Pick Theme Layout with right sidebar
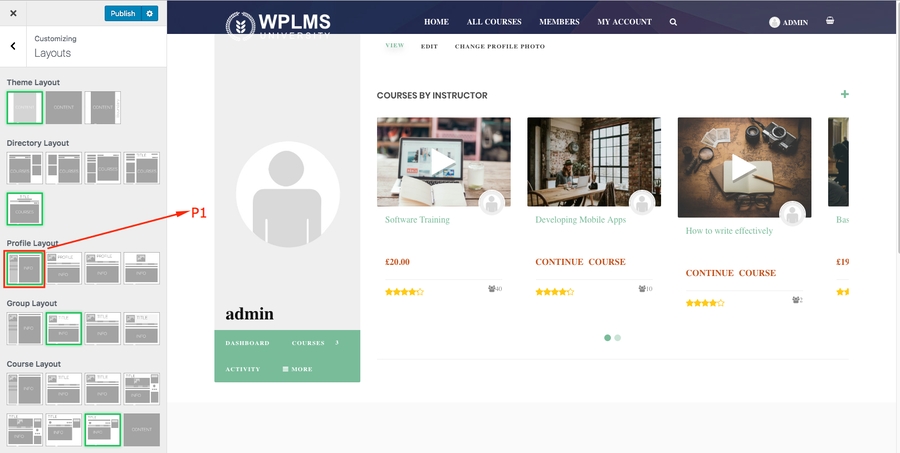 tap(103, 107)
